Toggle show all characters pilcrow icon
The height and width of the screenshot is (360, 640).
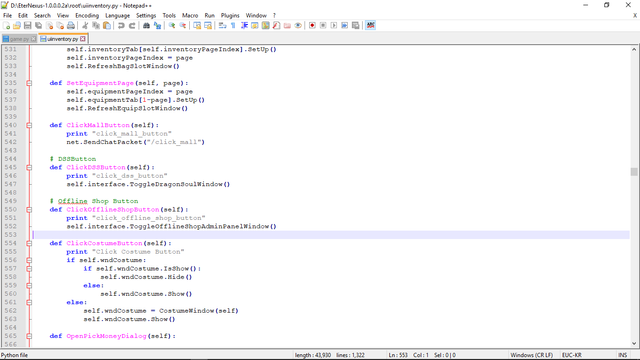tap(233, 25)
